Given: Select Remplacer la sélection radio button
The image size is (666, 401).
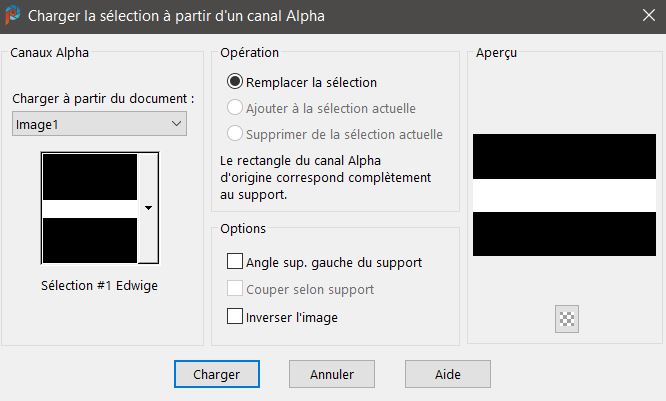Looking at the screenshot, I should click(x=235, y=82).
